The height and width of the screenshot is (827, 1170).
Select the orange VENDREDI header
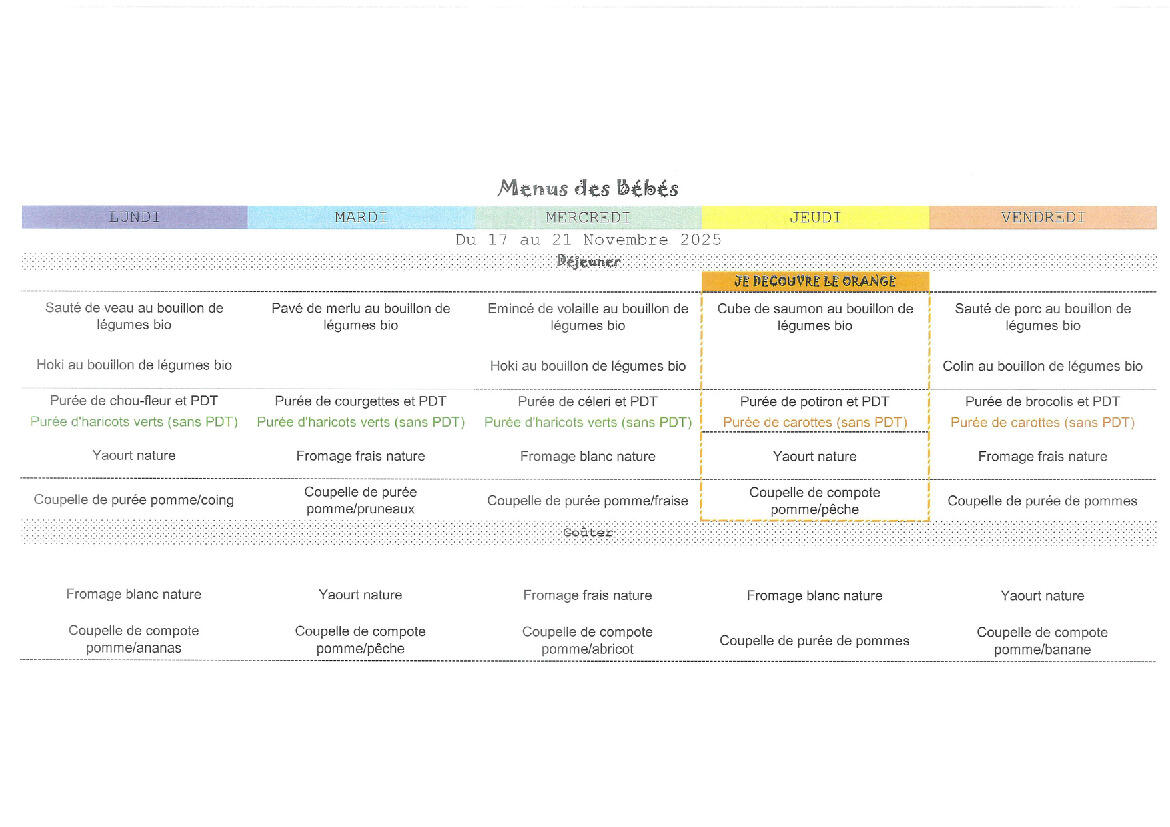click(1042, 217)
